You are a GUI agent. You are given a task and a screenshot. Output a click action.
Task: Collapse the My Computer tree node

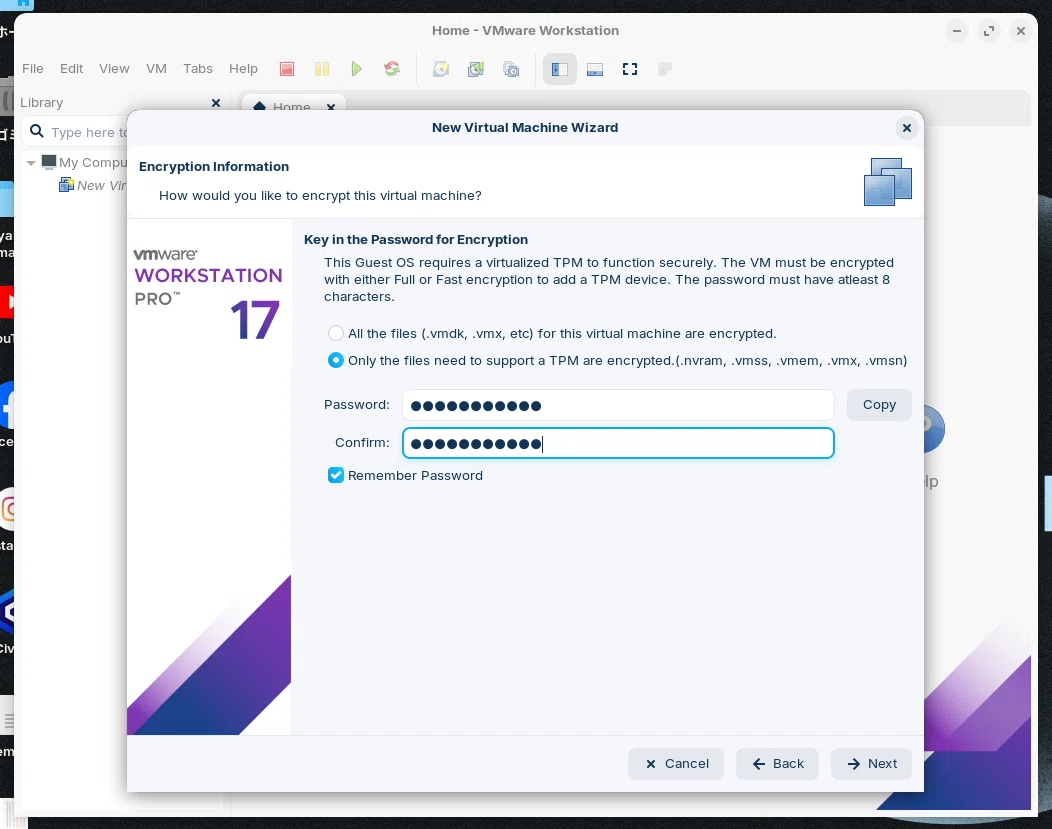coord(31,162)
